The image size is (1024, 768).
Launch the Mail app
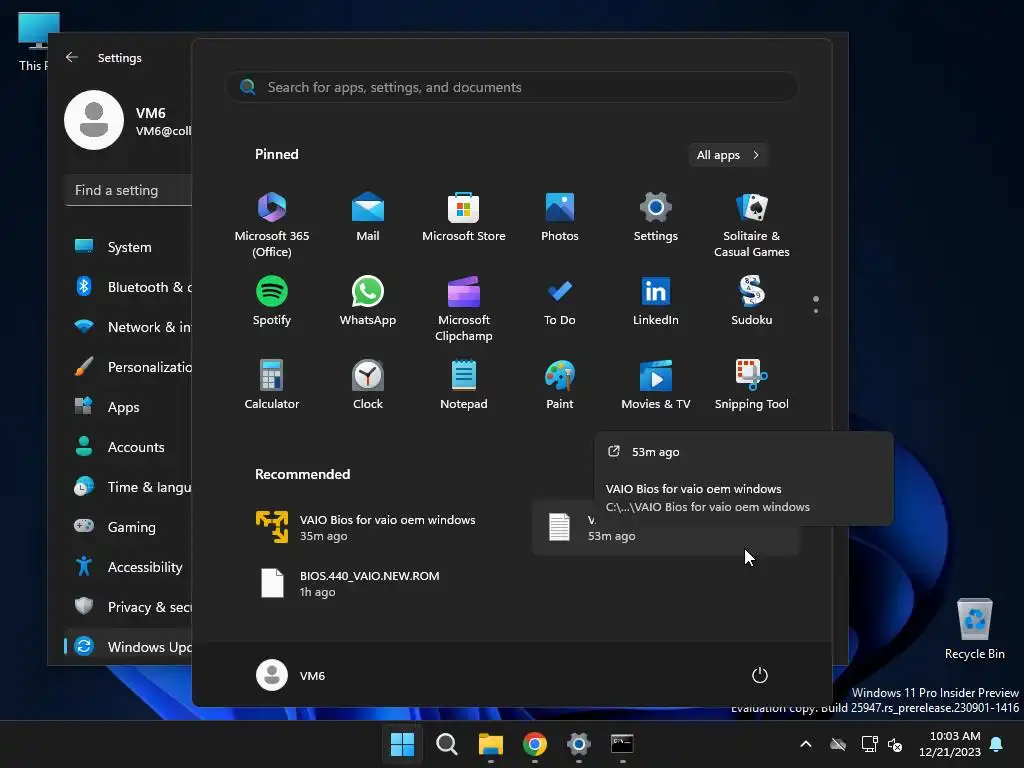[x=368, y=216]
